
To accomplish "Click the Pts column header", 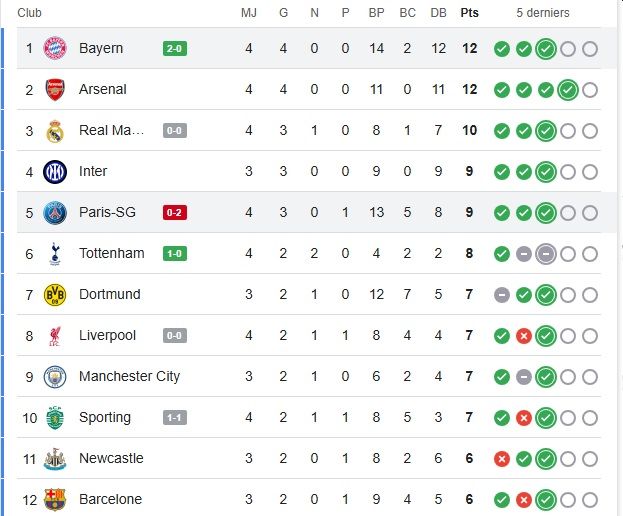I will (468, 13).
